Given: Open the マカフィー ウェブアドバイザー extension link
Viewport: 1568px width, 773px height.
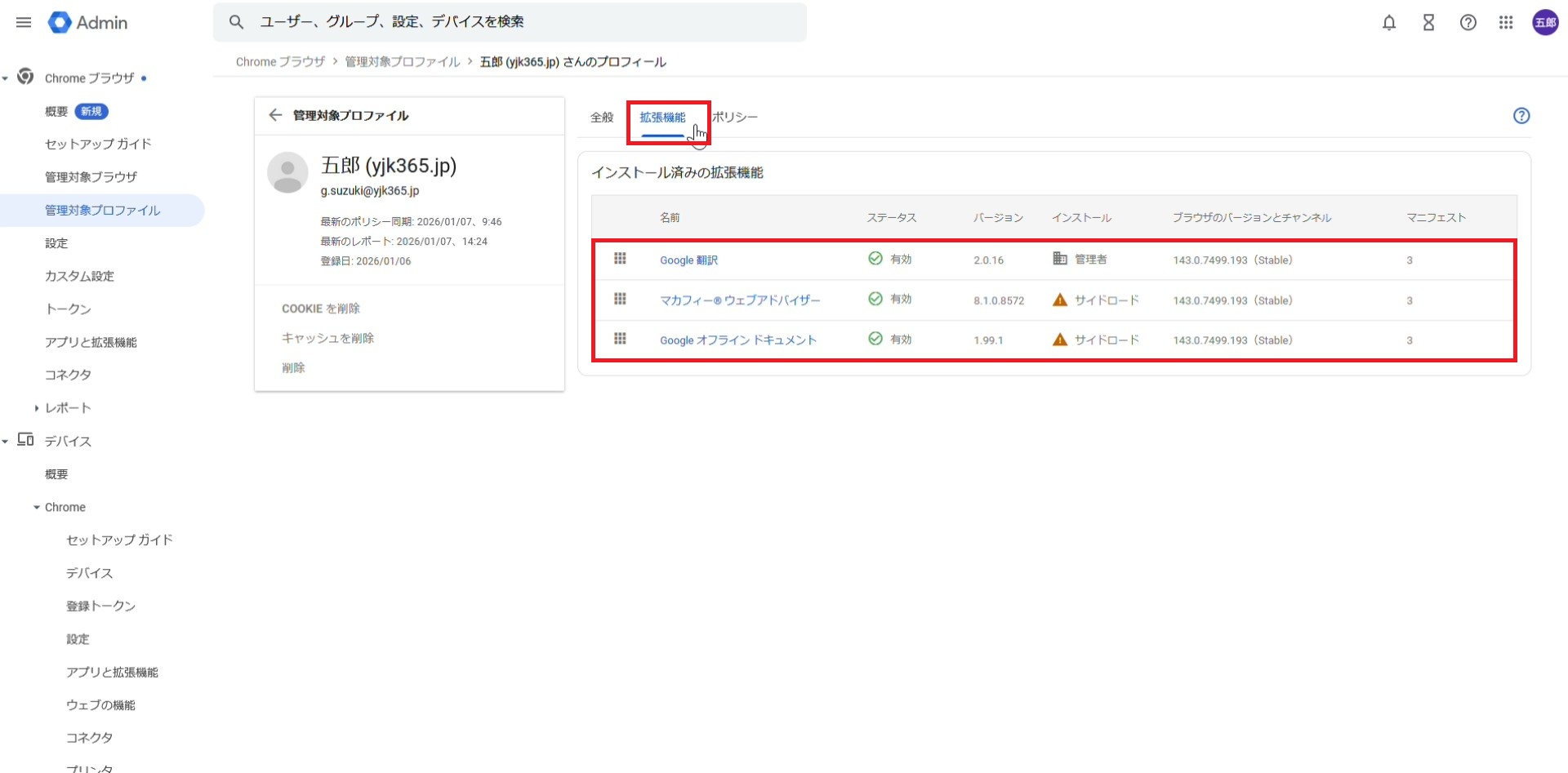Looking at the screenshot, I should tap(740, 300).
